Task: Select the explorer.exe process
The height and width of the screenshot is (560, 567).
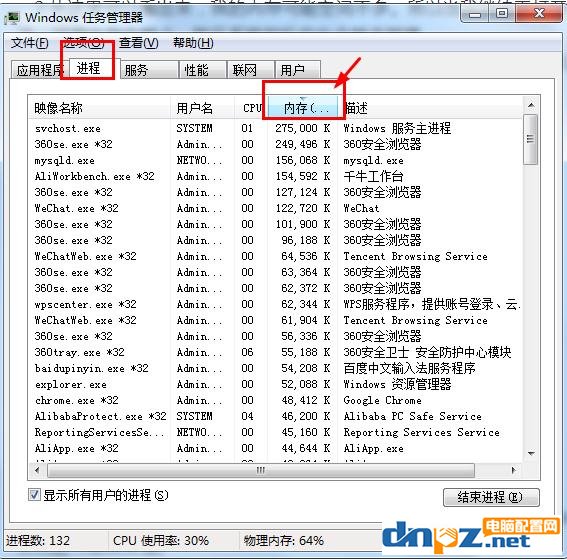Action: (x=71, y=384)
